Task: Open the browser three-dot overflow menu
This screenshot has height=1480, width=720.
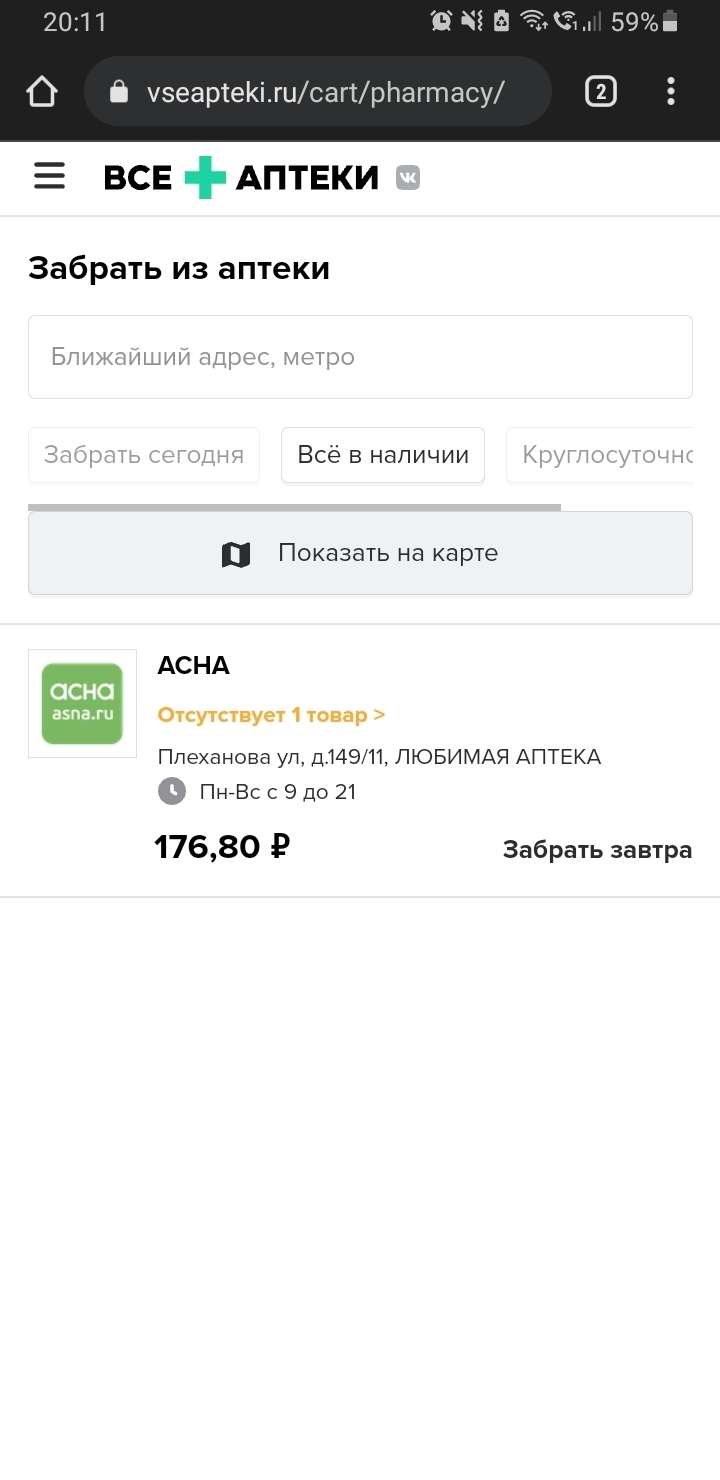Action: [671, 92]
